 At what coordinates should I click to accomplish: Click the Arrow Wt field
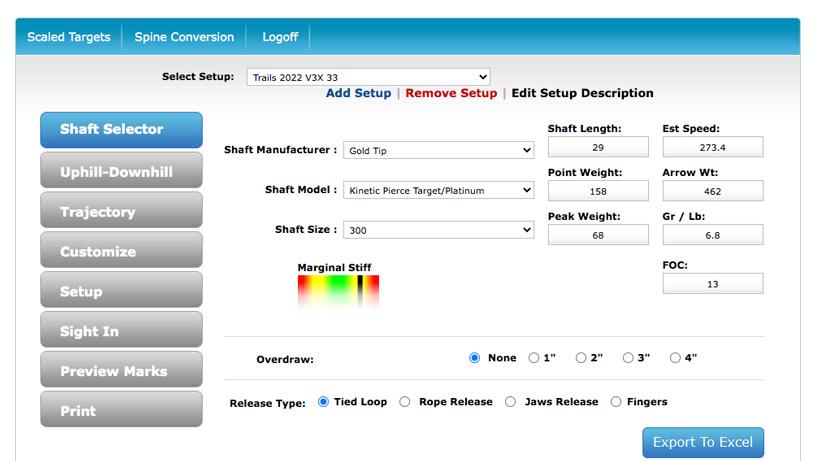(x=713, y=191)
